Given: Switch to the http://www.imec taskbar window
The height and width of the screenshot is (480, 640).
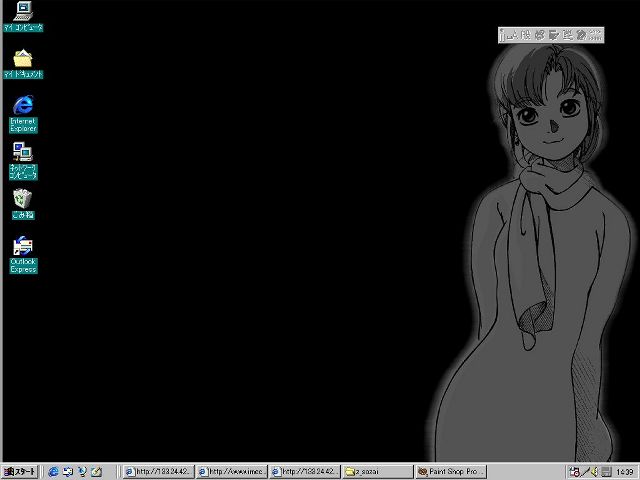Looking at the screenshot, I should point(230,471).
